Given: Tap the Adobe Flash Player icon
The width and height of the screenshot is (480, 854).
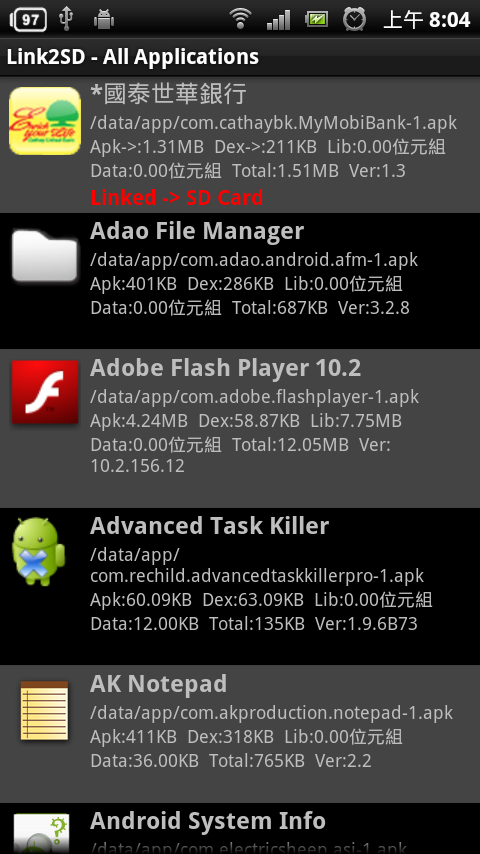Looking at the screenshot, I should tap(45, 392).
